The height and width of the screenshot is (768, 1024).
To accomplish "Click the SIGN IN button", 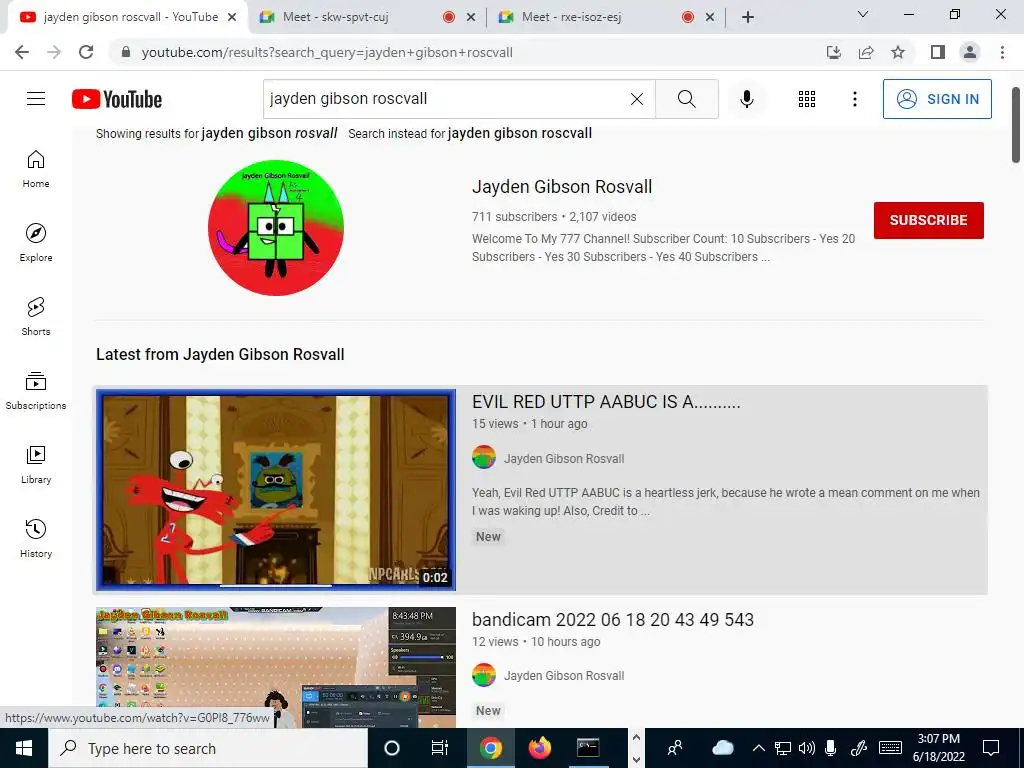I will 937,99.
